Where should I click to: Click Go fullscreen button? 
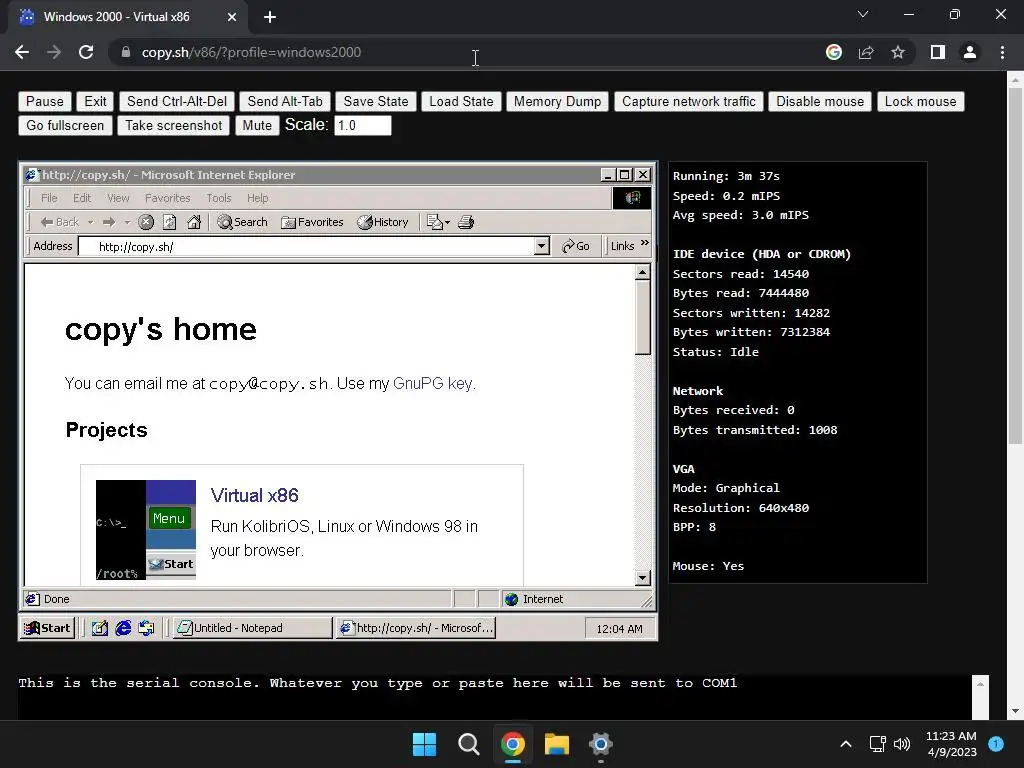[x=65, y=125]
